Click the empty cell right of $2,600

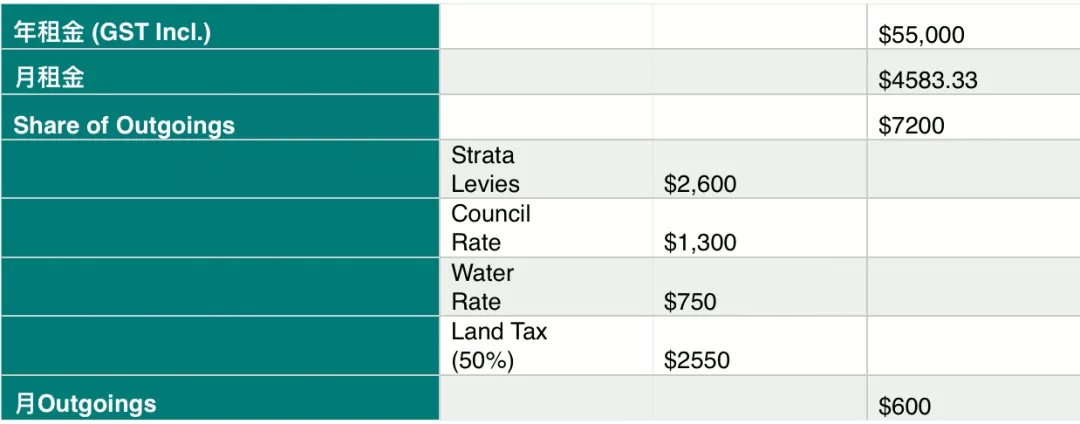click(x=973, y=169)
